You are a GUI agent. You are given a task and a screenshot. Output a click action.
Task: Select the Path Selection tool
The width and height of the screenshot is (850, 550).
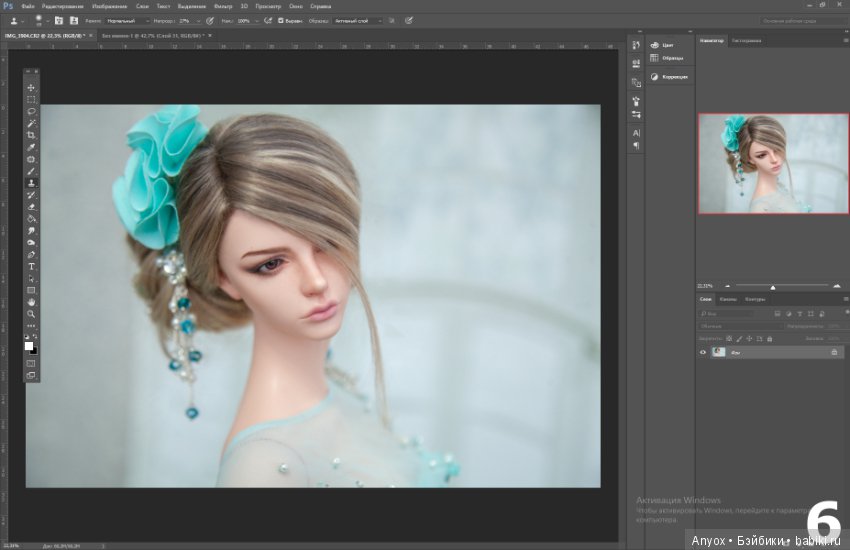[x=31, y=279]
